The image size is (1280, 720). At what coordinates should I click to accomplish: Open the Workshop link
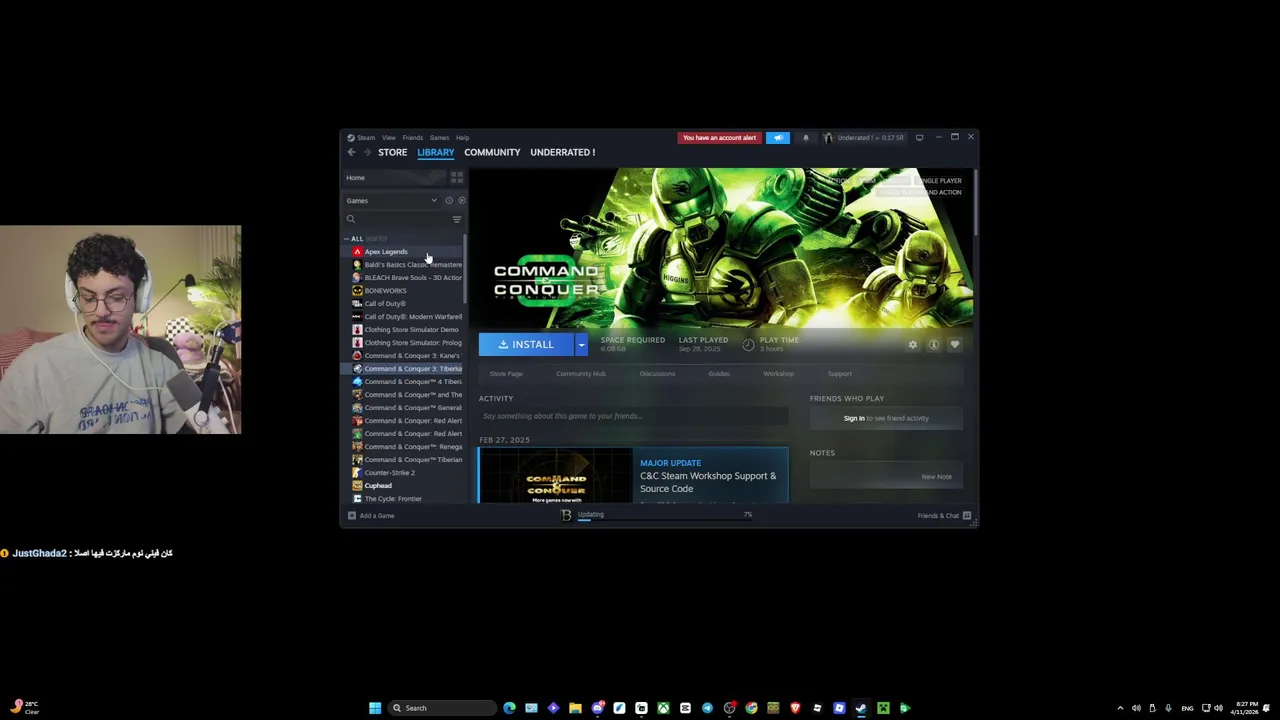point(778,374)
